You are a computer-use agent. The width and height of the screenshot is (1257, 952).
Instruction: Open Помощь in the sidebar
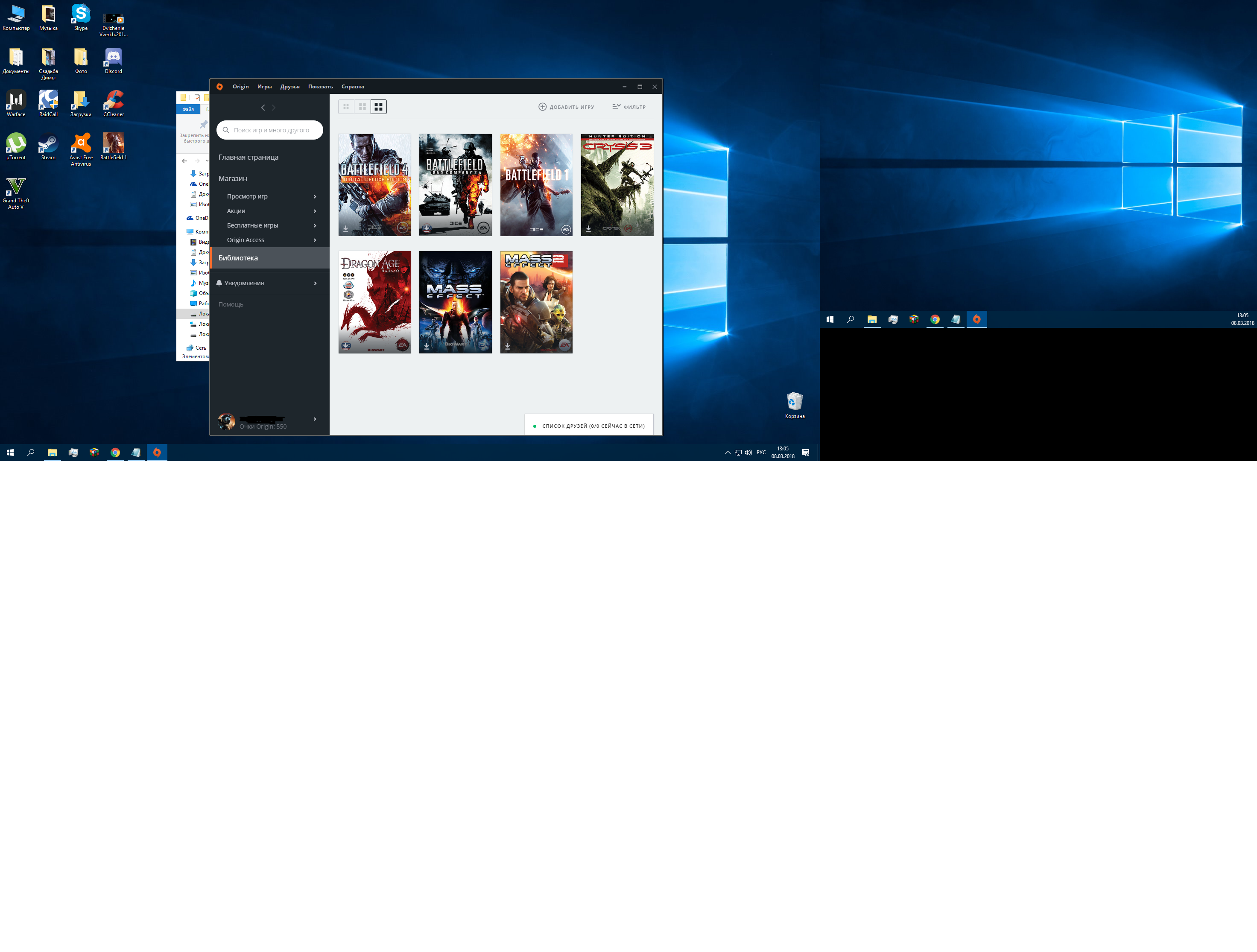coord(231,304)
